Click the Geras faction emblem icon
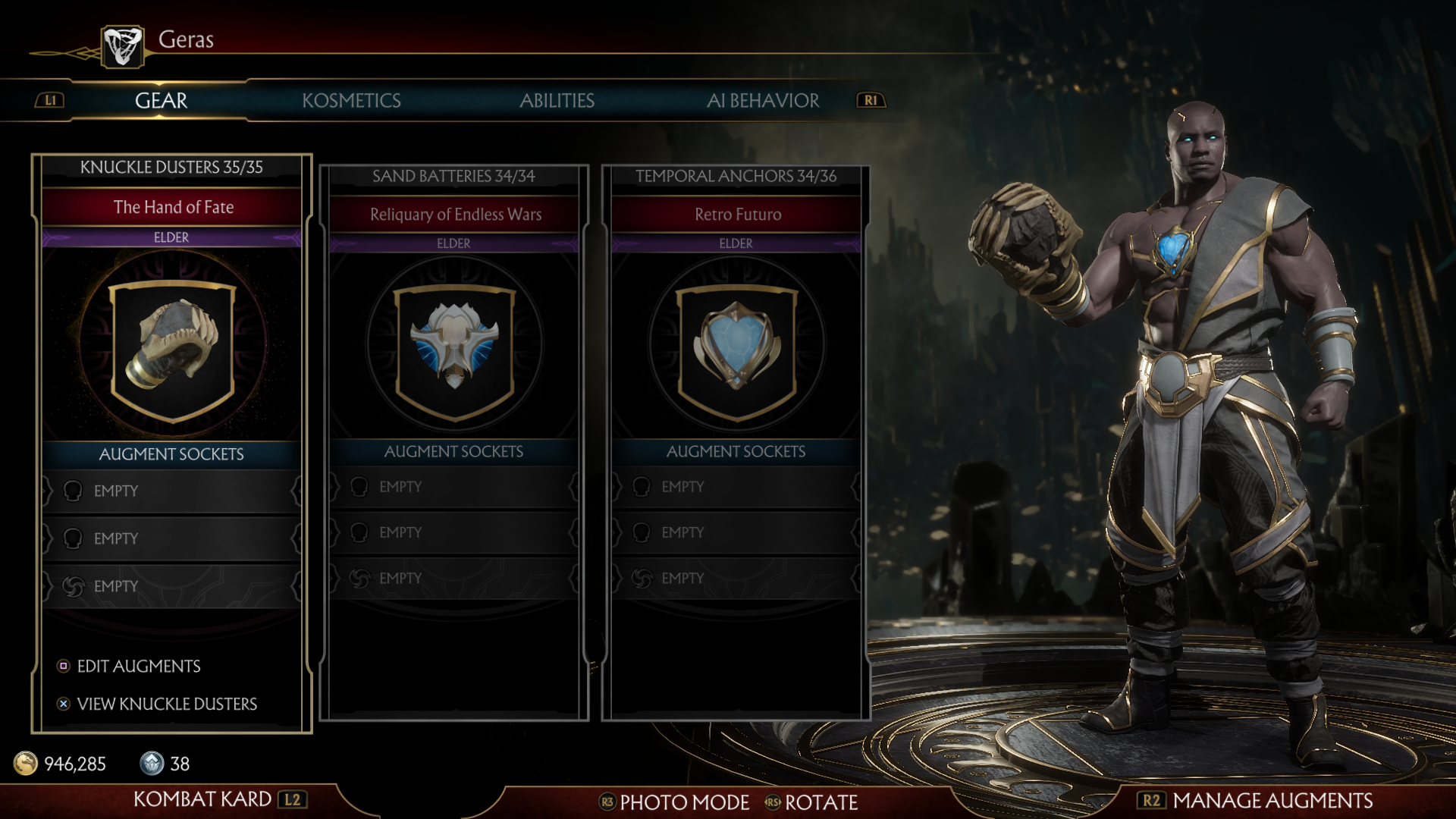Image resolution: width=1456 pixels, height=819 pixels. tap(123, 46)
